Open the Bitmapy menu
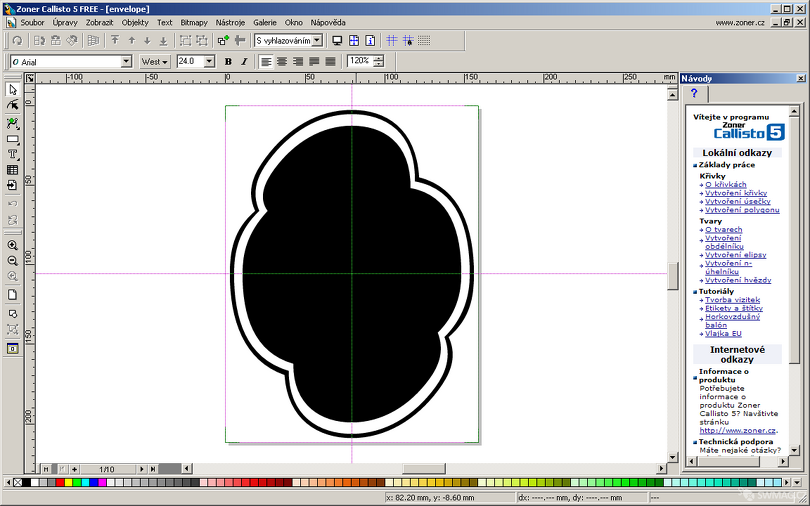 coord(194,23)
